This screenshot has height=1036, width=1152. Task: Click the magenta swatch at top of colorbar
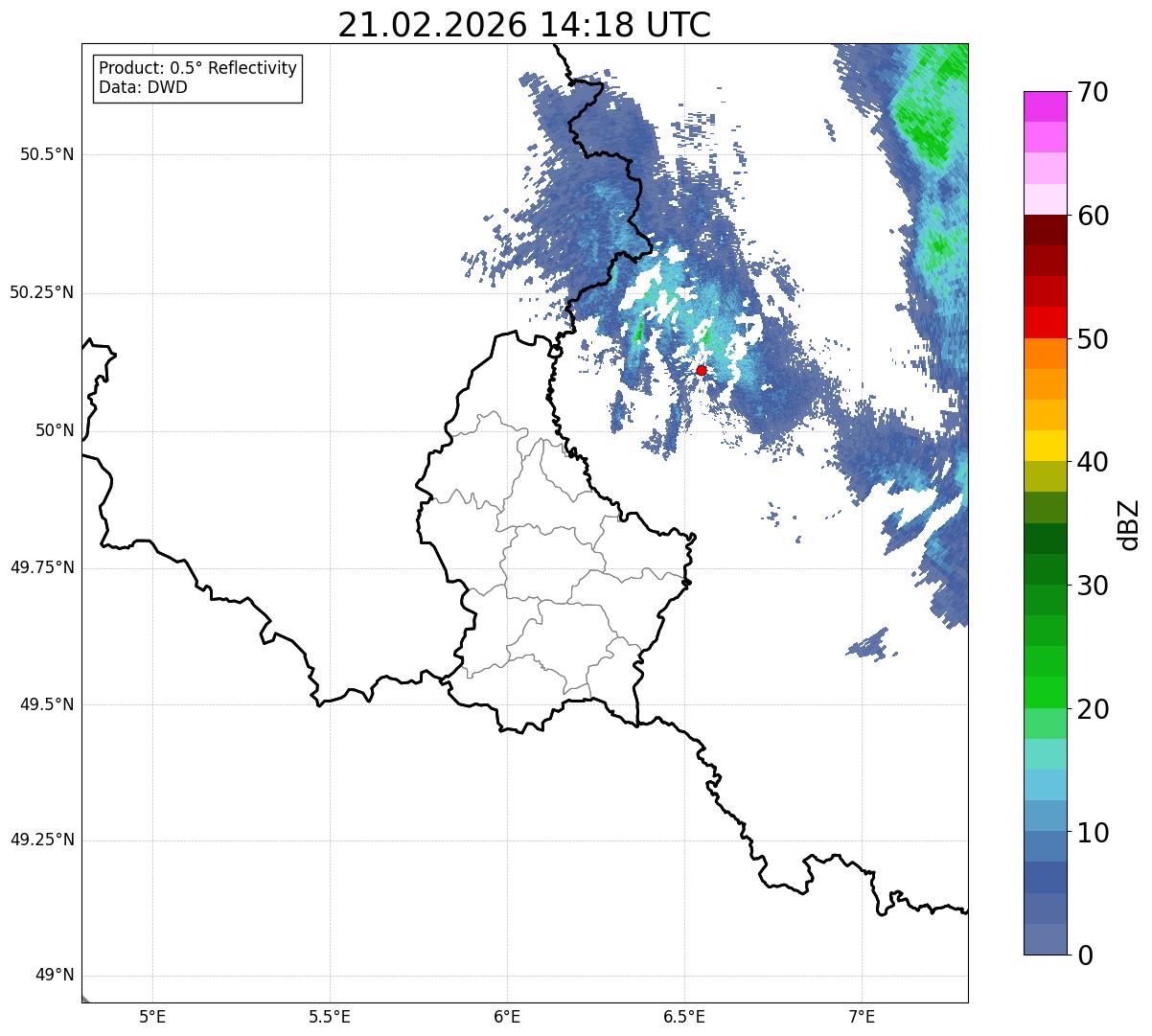(x=1045, y=106)
